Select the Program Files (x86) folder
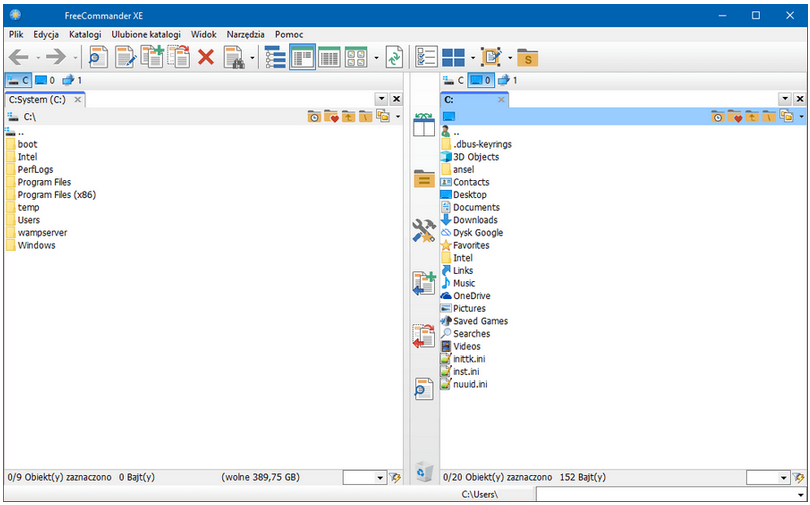This screenshot has width=810, height=505. pos(51,195)
